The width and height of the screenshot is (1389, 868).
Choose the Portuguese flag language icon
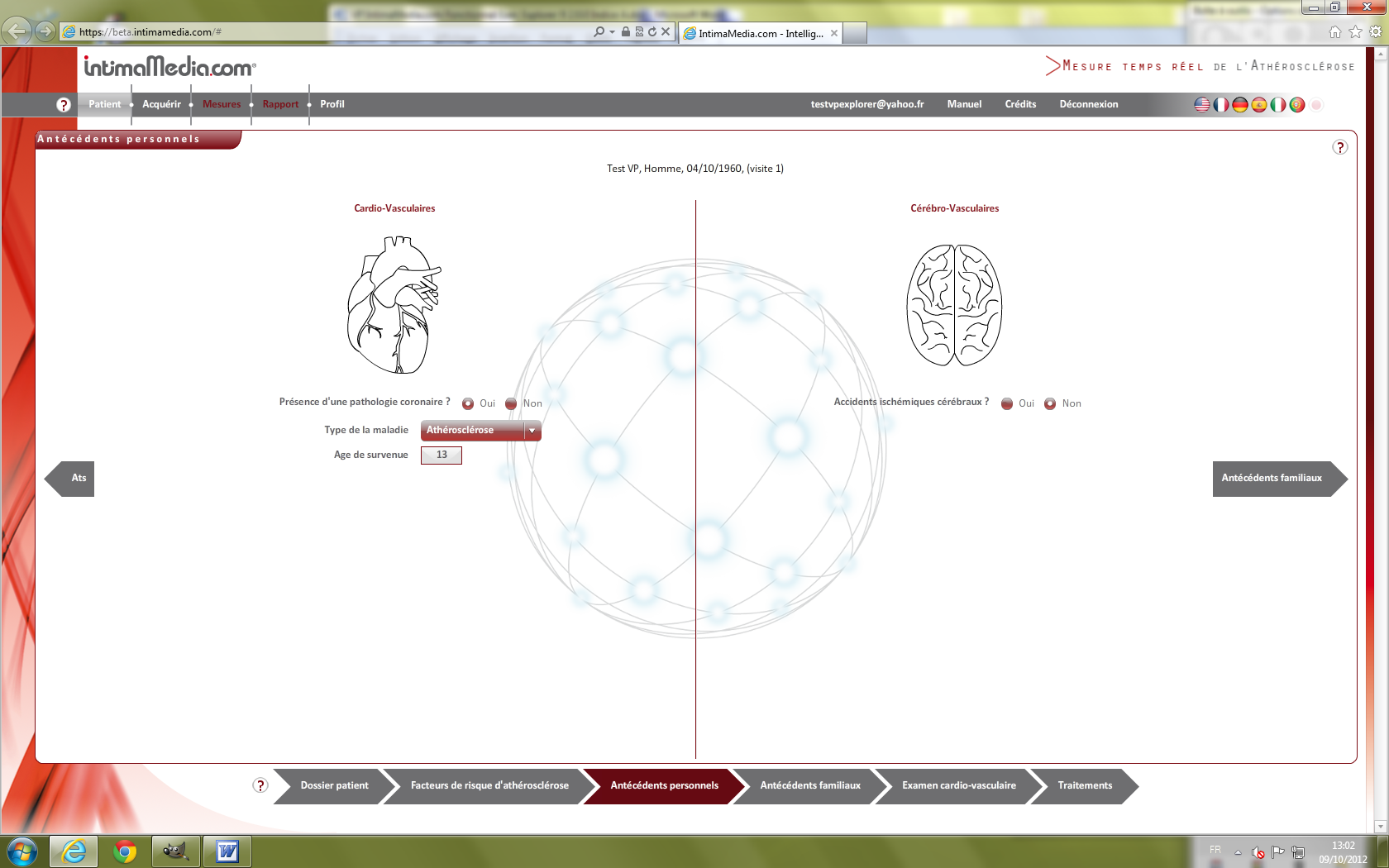tap(1296, 105)
